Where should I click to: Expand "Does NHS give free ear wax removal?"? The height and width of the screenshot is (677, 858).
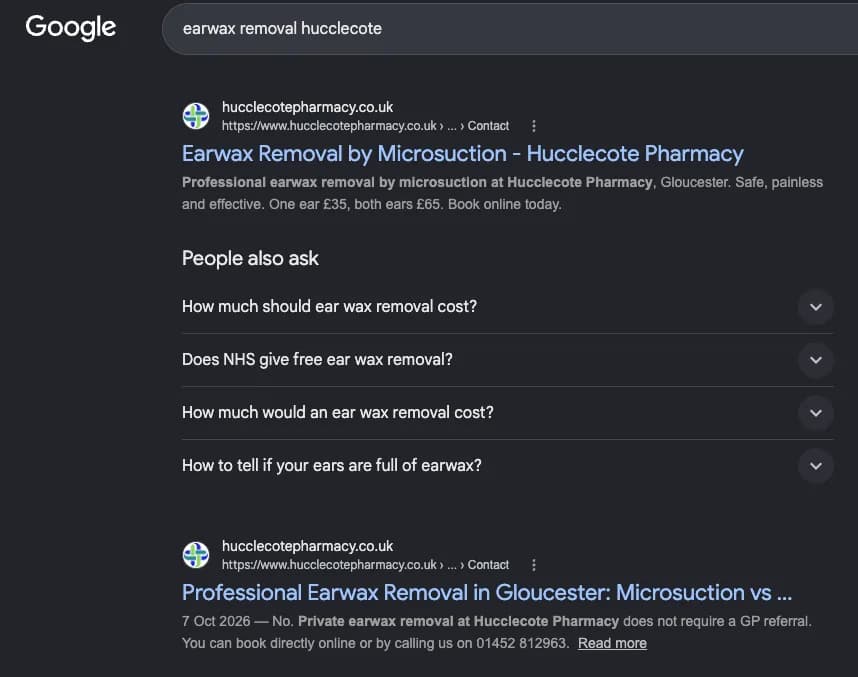507,360
